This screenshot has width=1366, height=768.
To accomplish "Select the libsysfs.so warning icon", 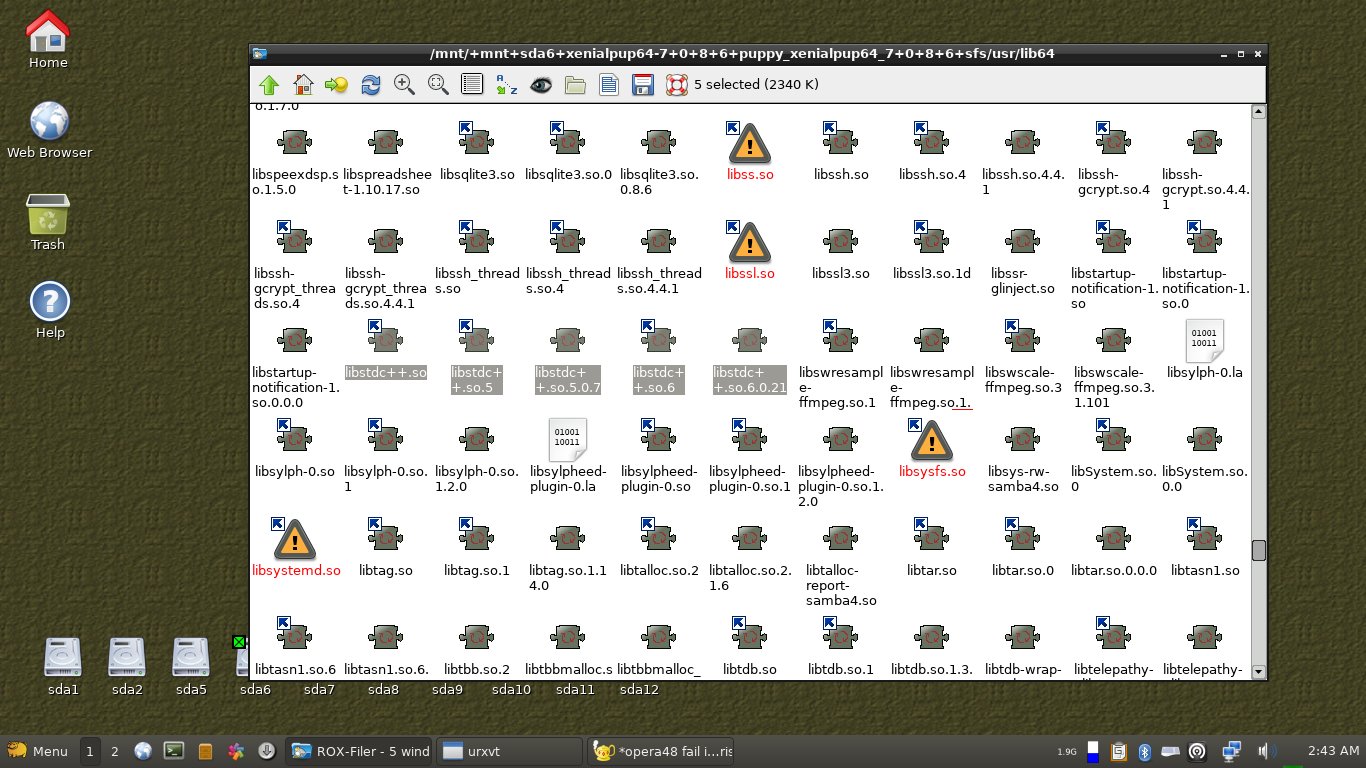I will [x=931, y=440].
